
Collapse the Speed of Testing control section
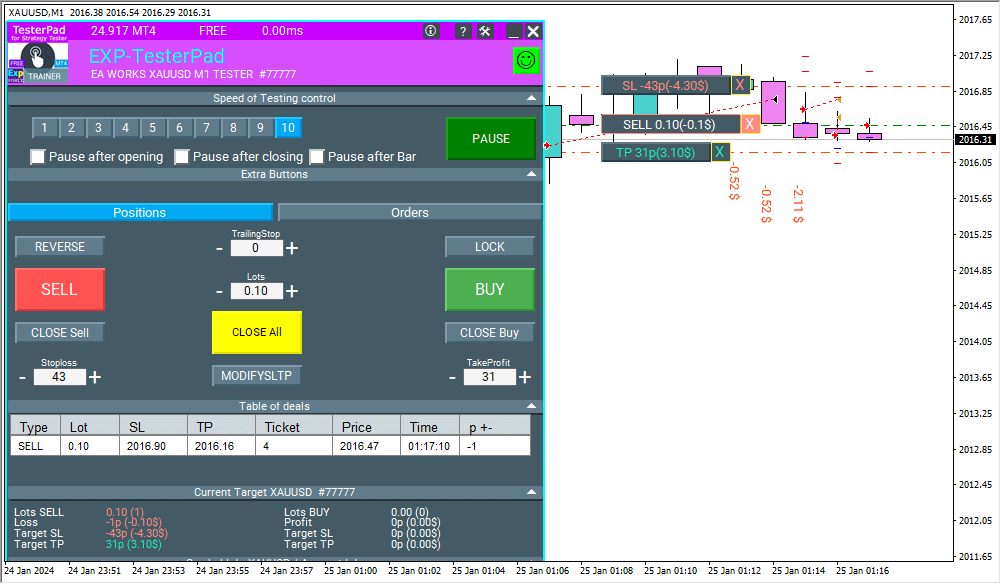coord(531,98)
